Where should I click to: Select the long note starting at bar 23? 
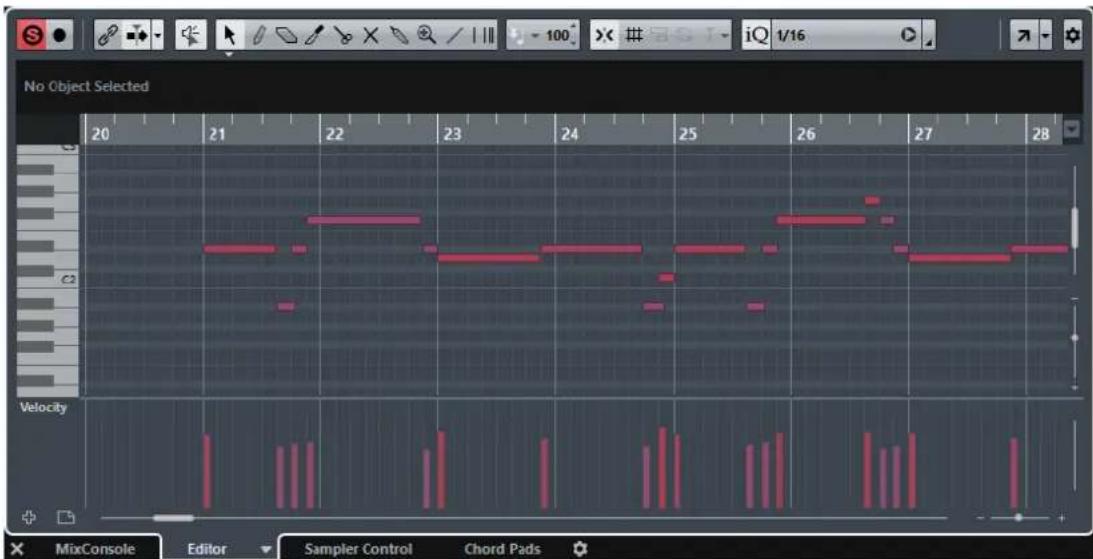[489, 258]
